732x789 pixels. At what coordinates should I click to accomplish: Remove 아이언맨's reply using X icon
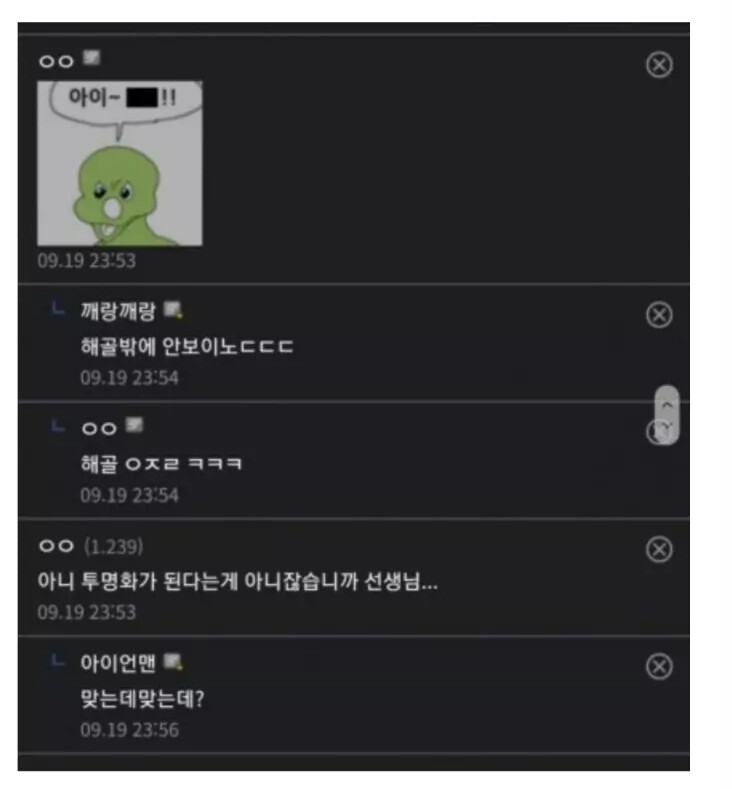[659, 667]
